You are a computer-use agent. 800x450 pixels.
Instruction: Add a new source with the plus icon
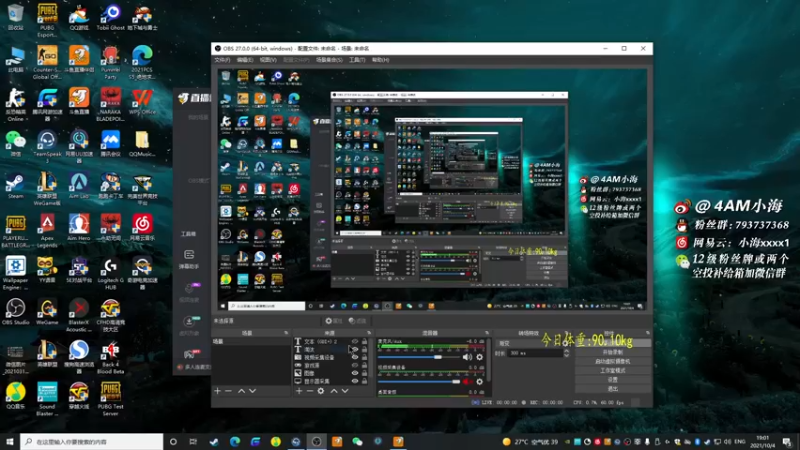click(299, 391)
